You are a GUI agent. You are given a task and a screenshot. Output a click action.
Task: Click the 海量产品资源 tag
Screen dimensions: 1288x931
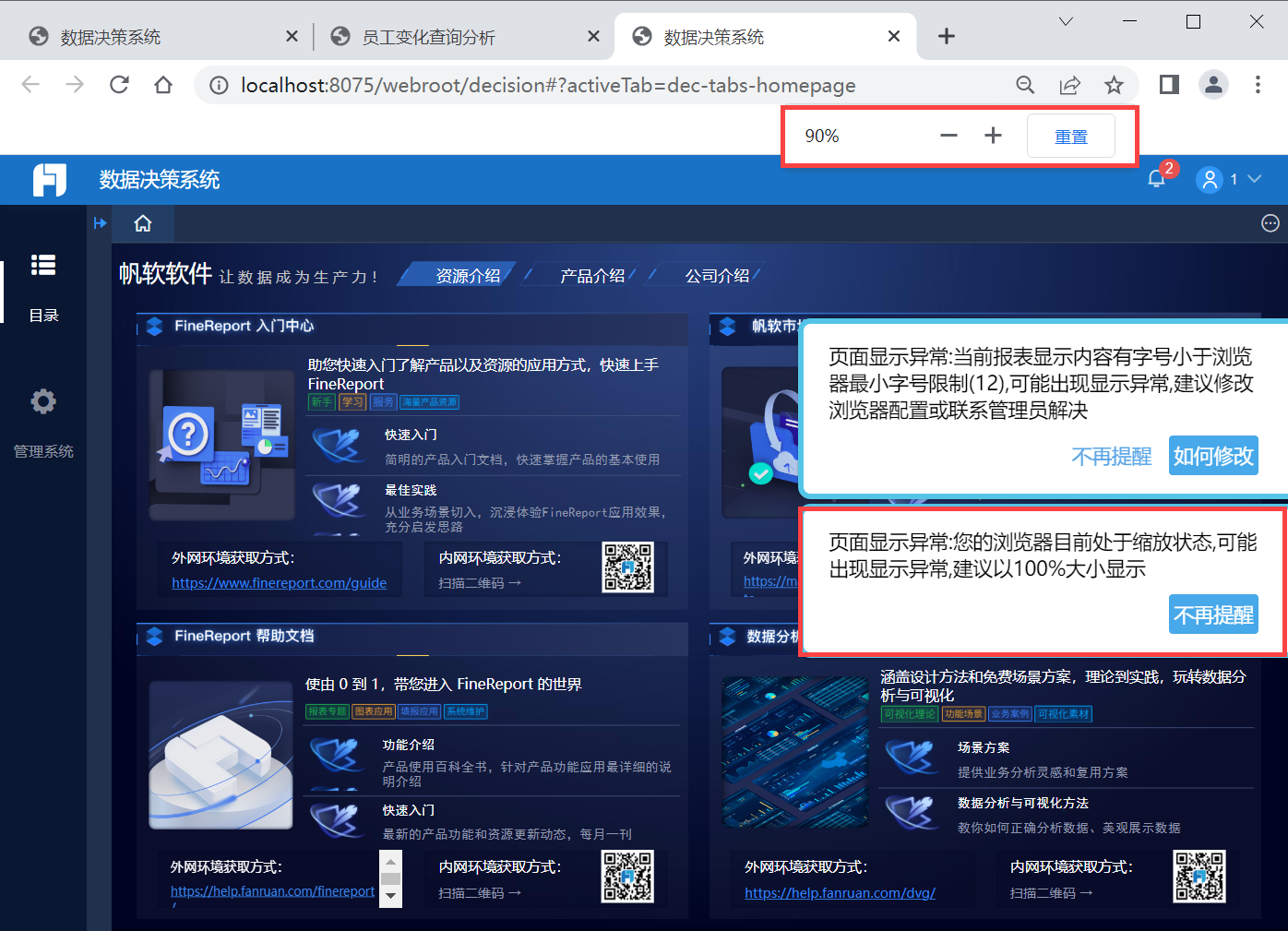click(429, 402)
